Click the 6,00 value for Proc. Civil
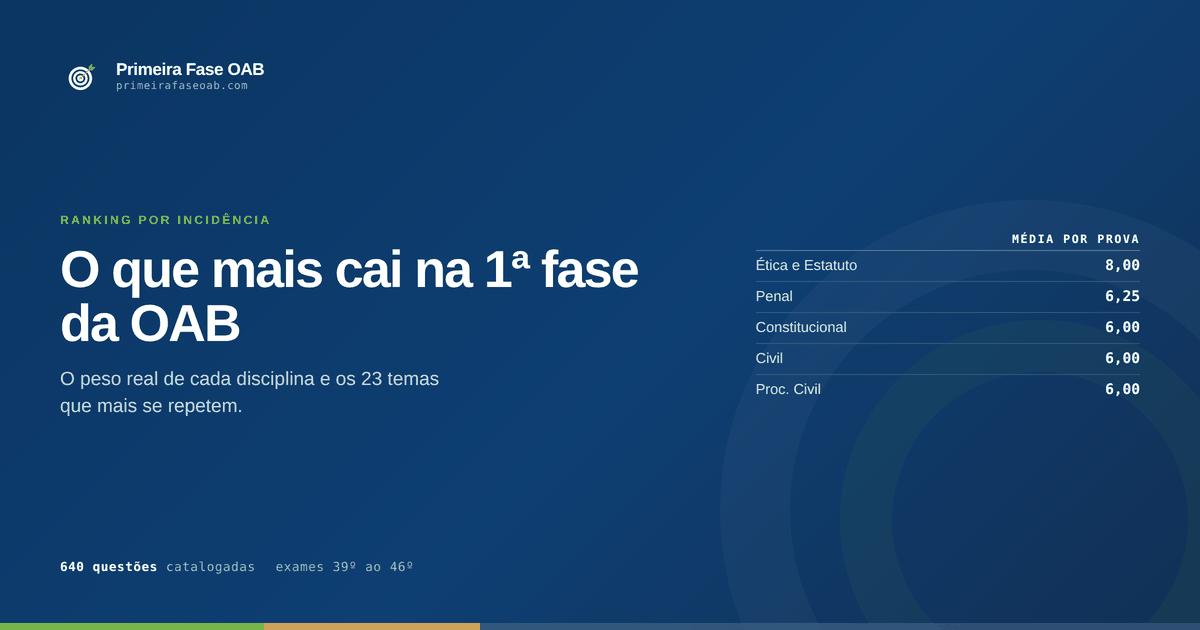The image size is (1200, 630). click(1122, 389)
